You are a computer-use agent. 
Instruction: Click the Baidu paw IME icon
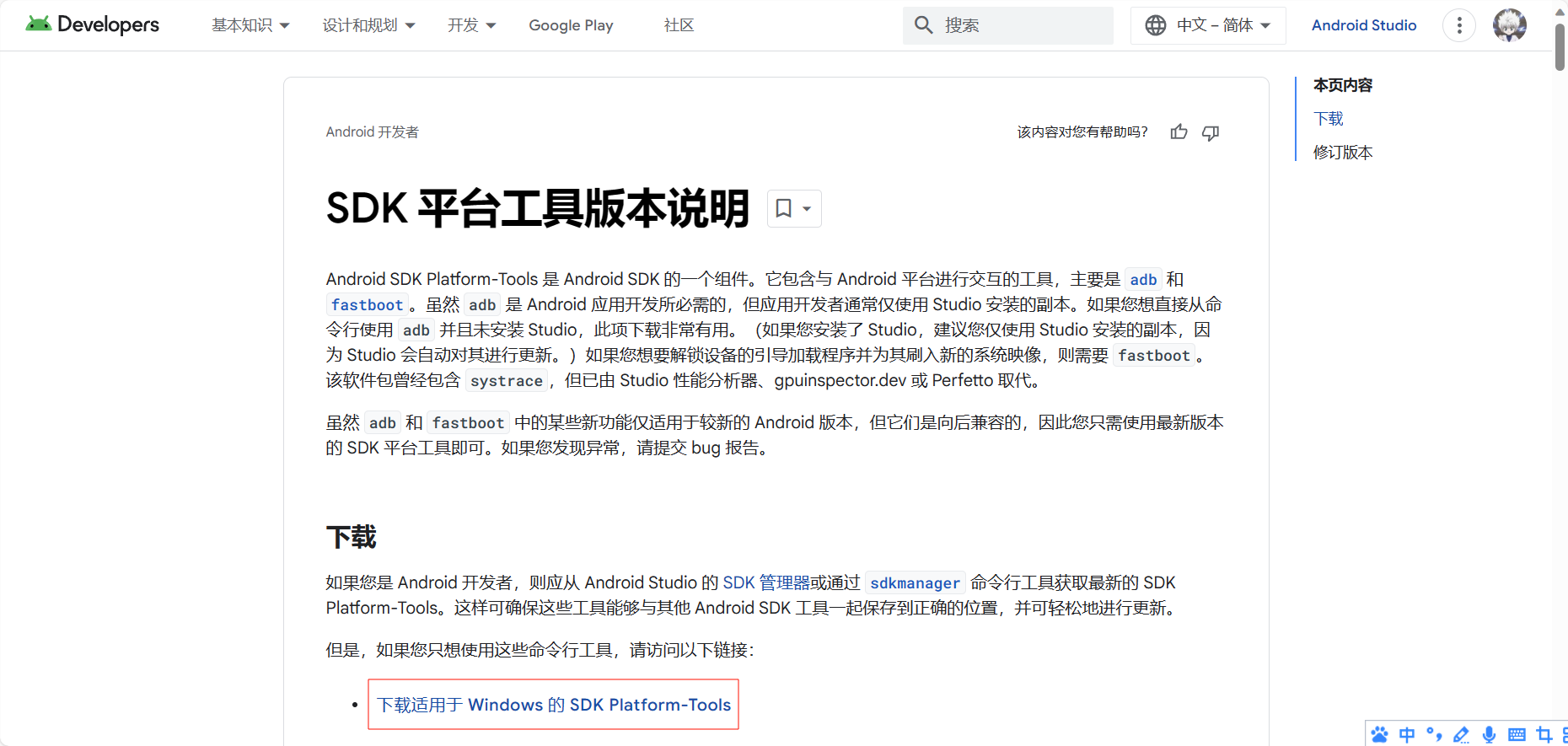pyautogui.click(x=1379, y=734)
